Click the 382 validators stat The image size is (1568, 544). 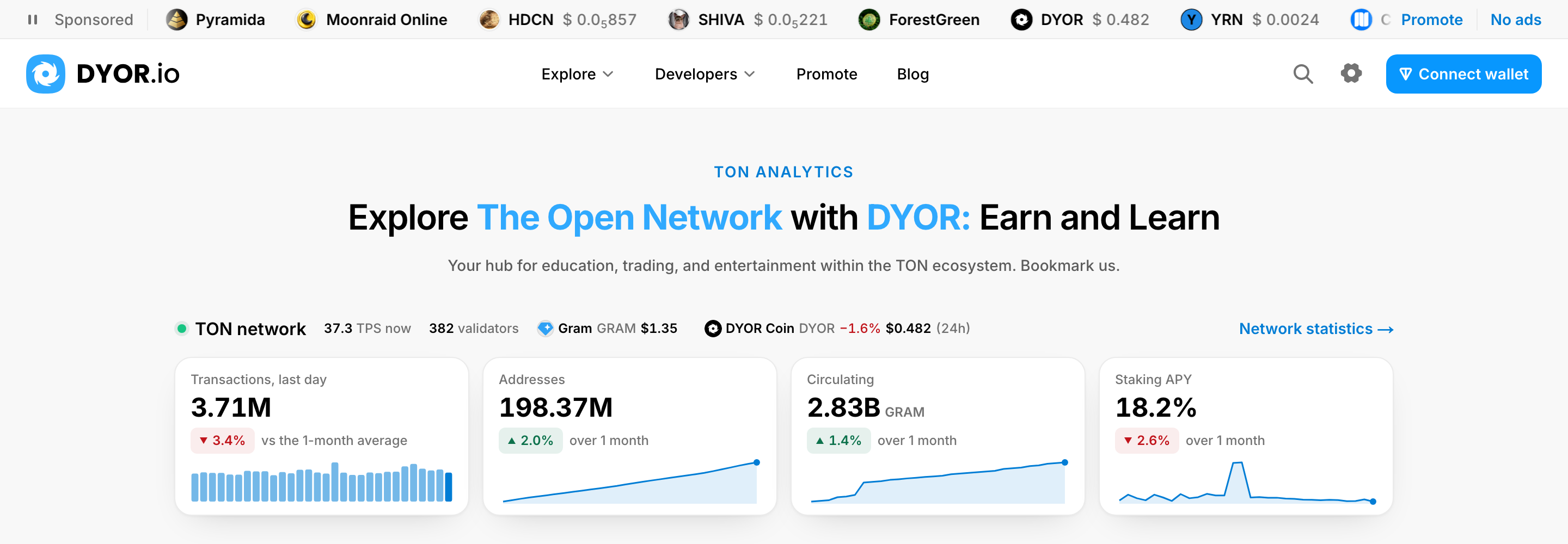coord(474,329)
